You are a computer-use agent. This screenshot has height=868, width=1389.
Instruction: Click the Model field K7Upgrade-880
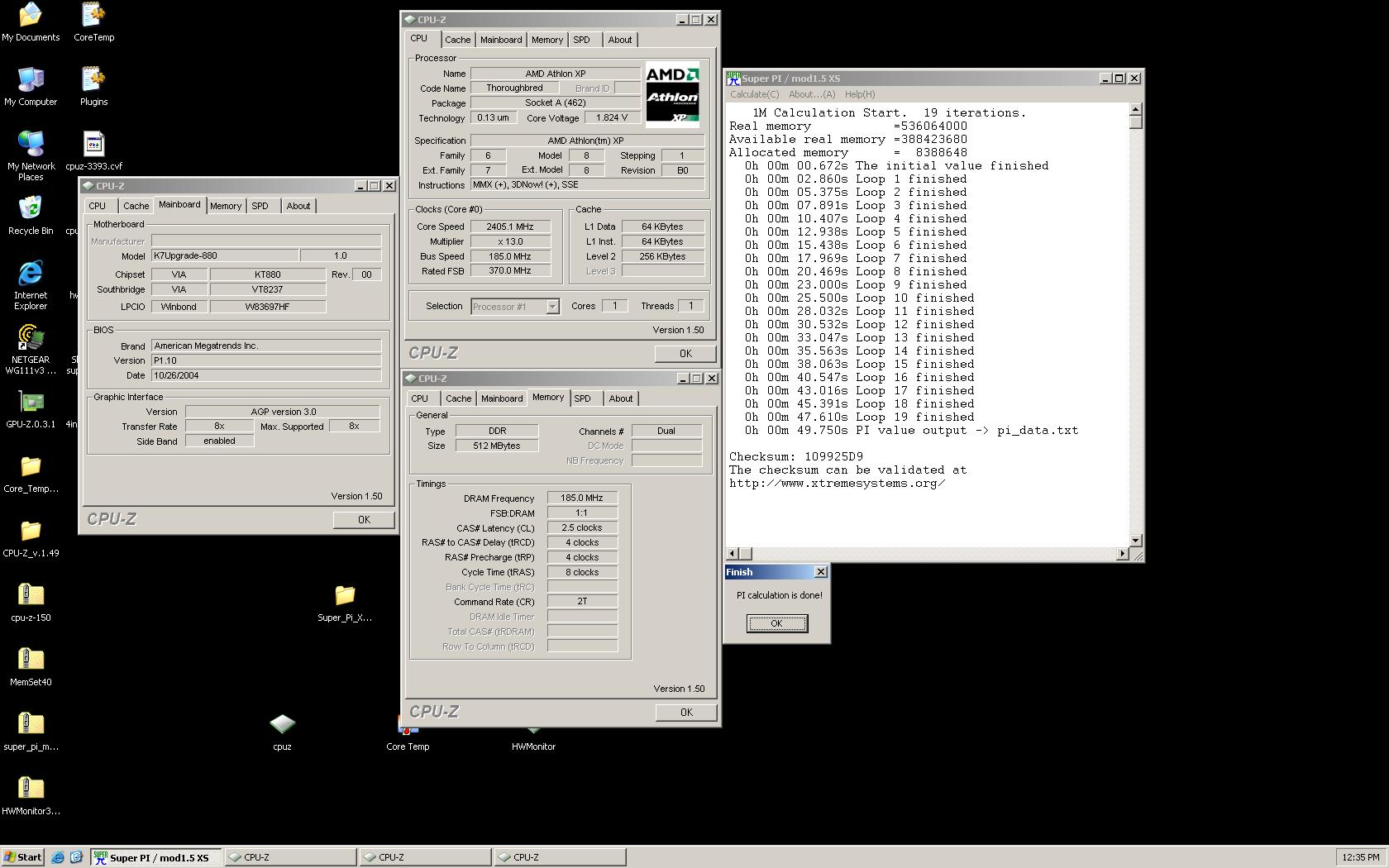point(225,256)
